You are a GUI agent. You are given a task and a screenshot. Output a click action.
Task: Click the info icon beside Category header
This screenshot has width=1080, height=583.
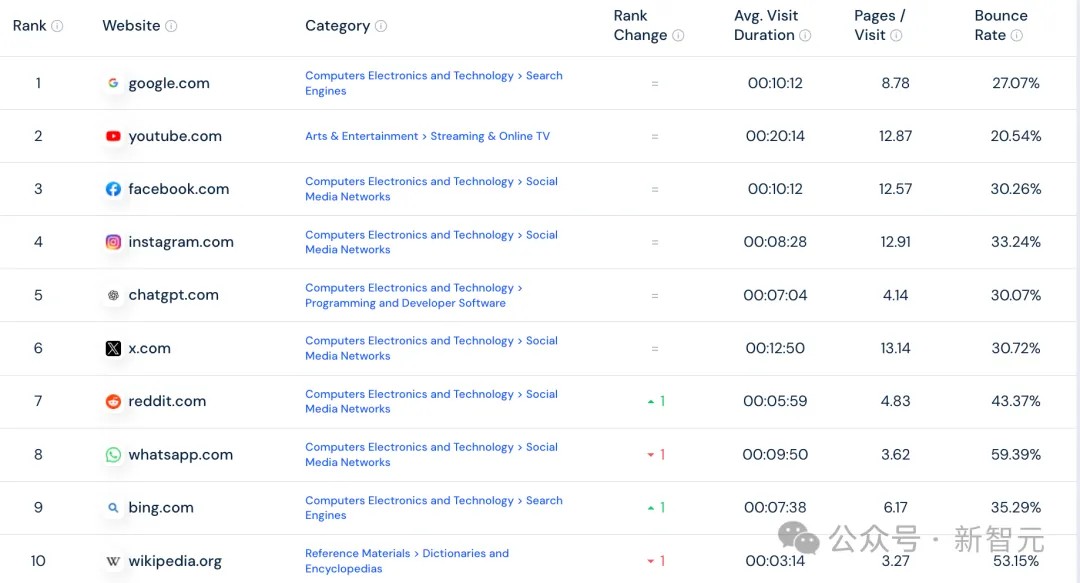(381, 25)
